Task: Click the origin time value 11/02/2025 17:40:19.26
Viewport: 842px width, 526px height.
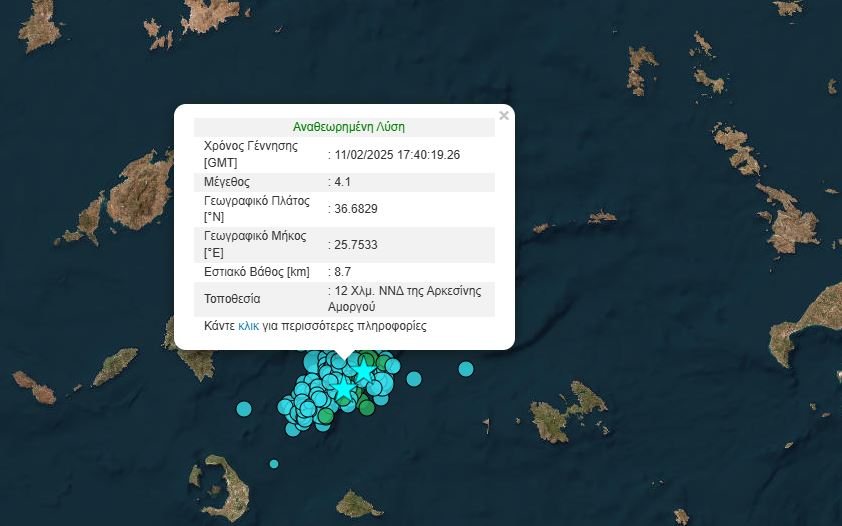Action: [x=397, y=154]
